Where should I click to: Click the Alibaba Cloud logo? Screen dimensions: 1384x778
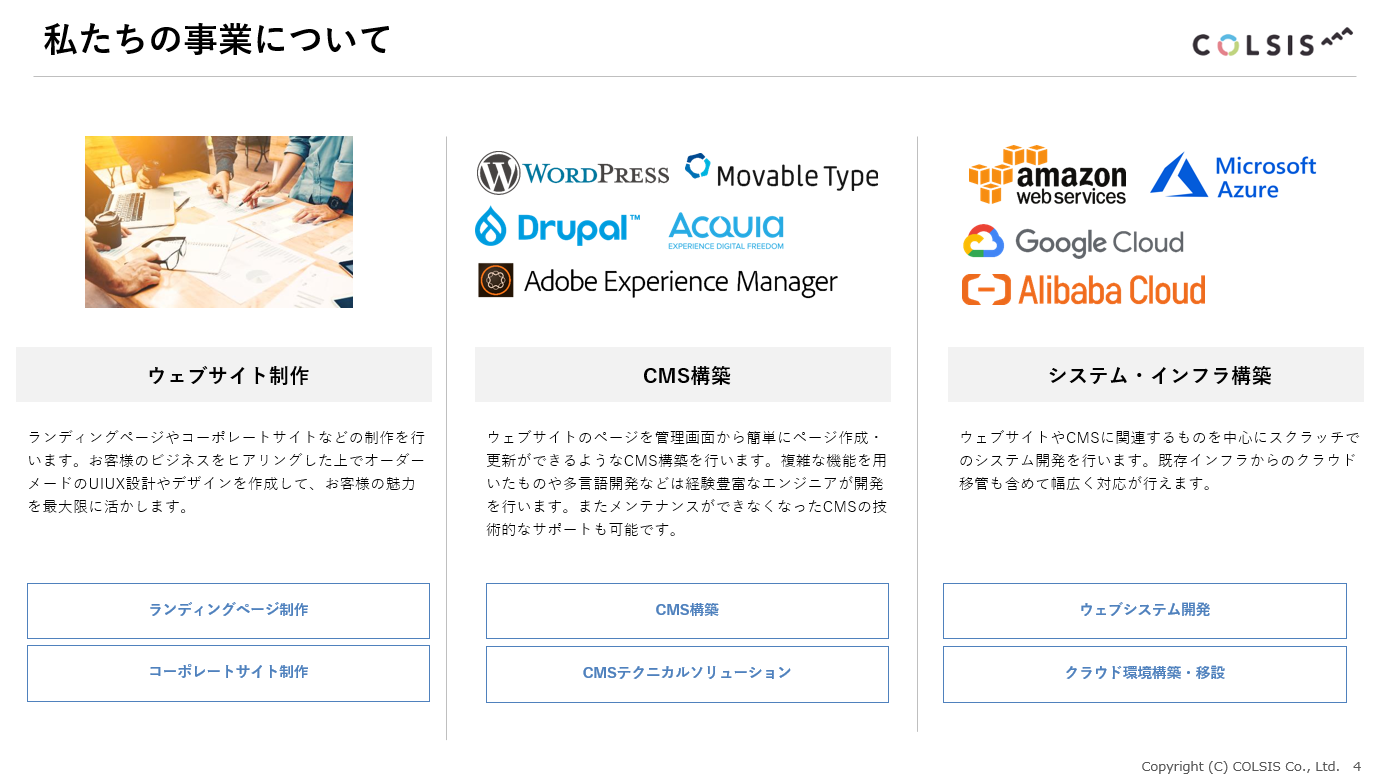tap(1083, 290)
